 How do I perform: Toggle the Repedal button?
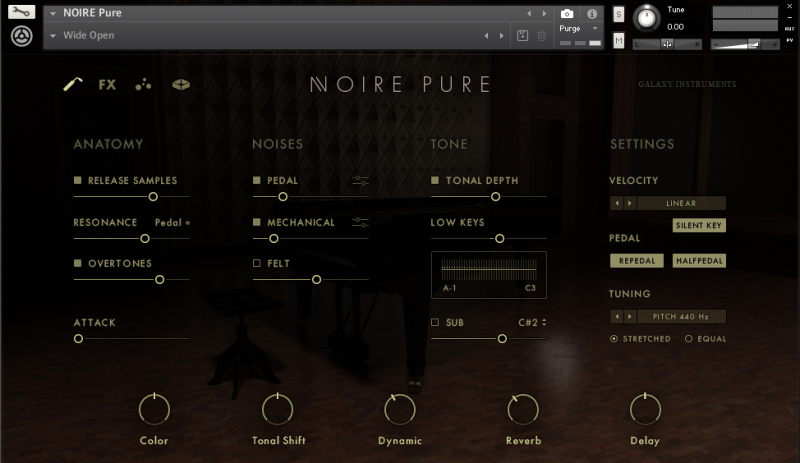click(x=637, y=261)
